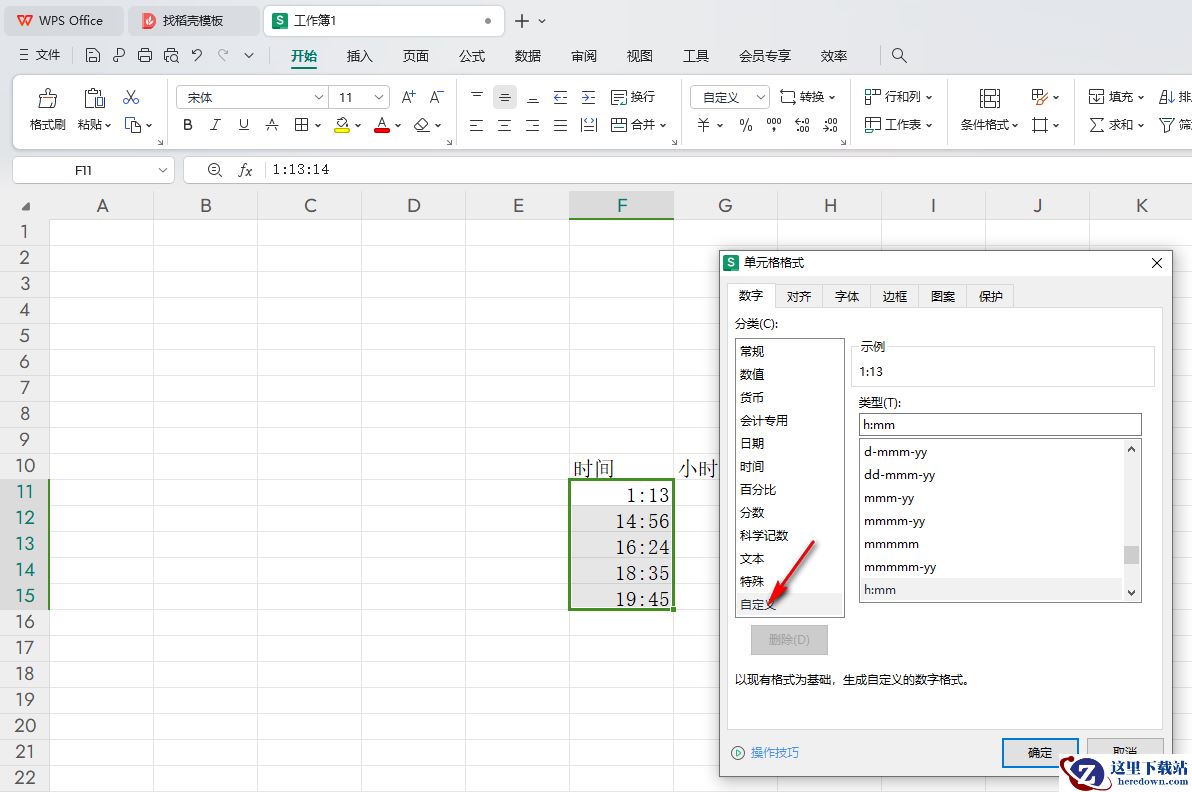The width and height of the screenshot is (1192, 792).
Task: Toggle Italic formatting
Action: (x=215, y=125)
